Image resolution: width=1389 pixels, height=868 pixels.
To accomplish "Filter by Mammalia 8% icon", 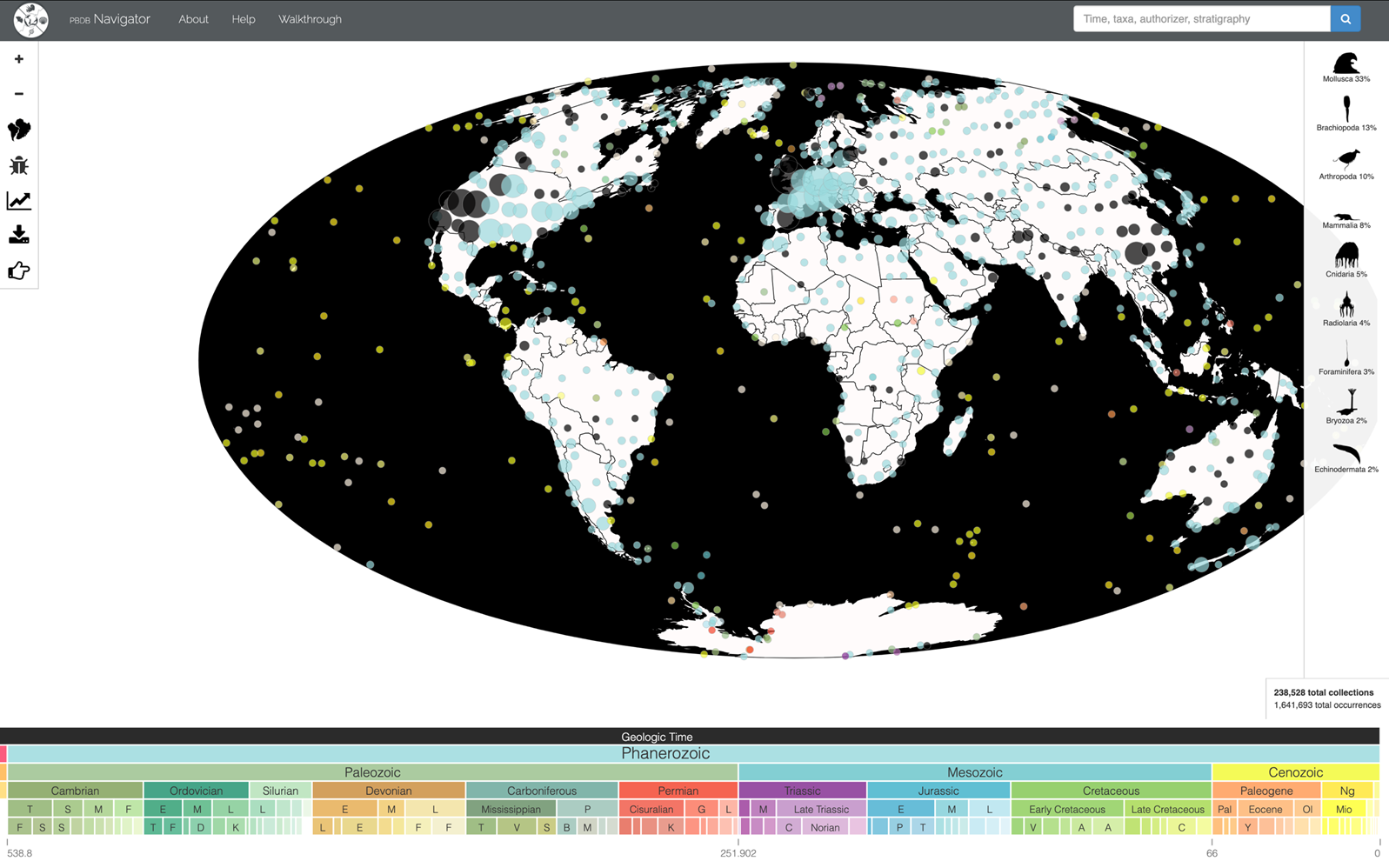I will [1346, 219].
